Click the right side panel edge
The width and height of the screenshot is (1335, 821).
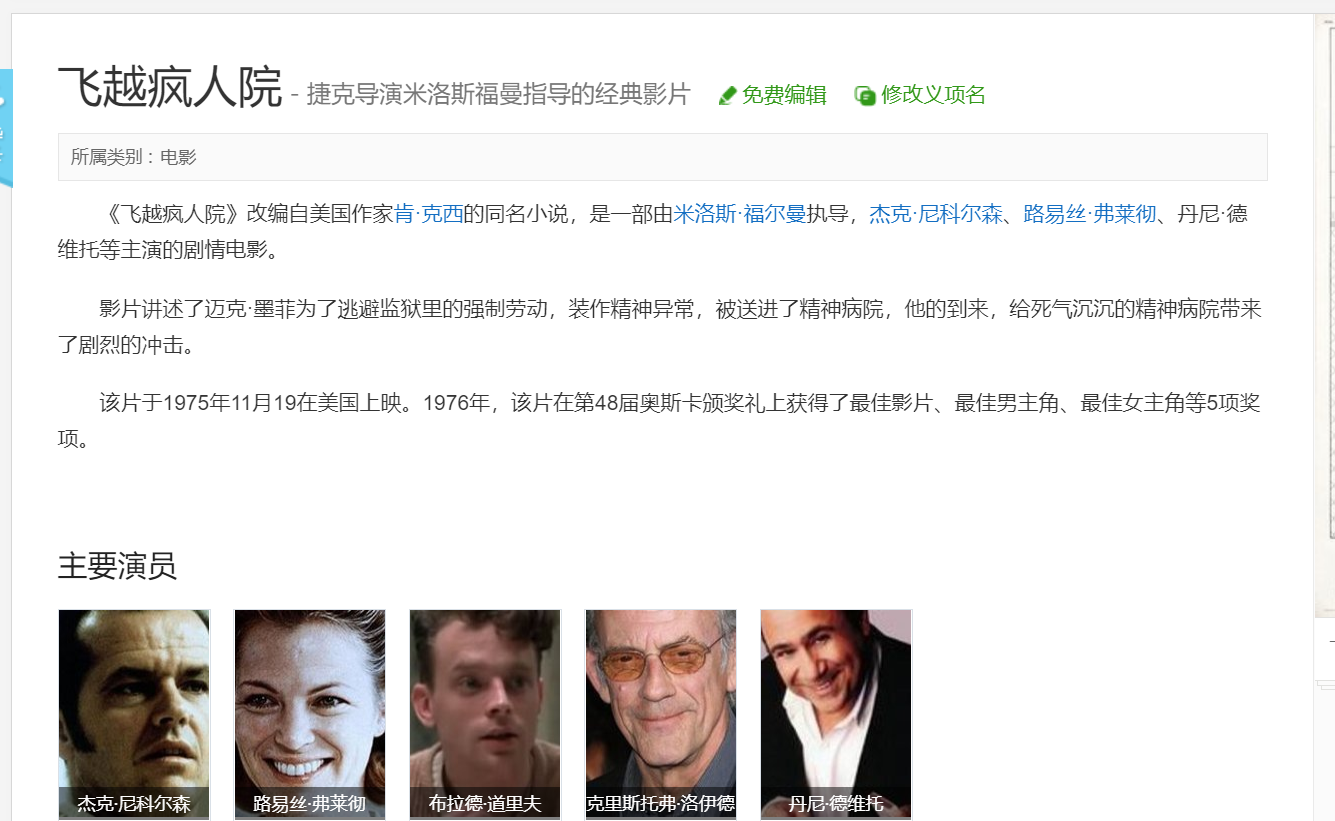(1324, 320)
